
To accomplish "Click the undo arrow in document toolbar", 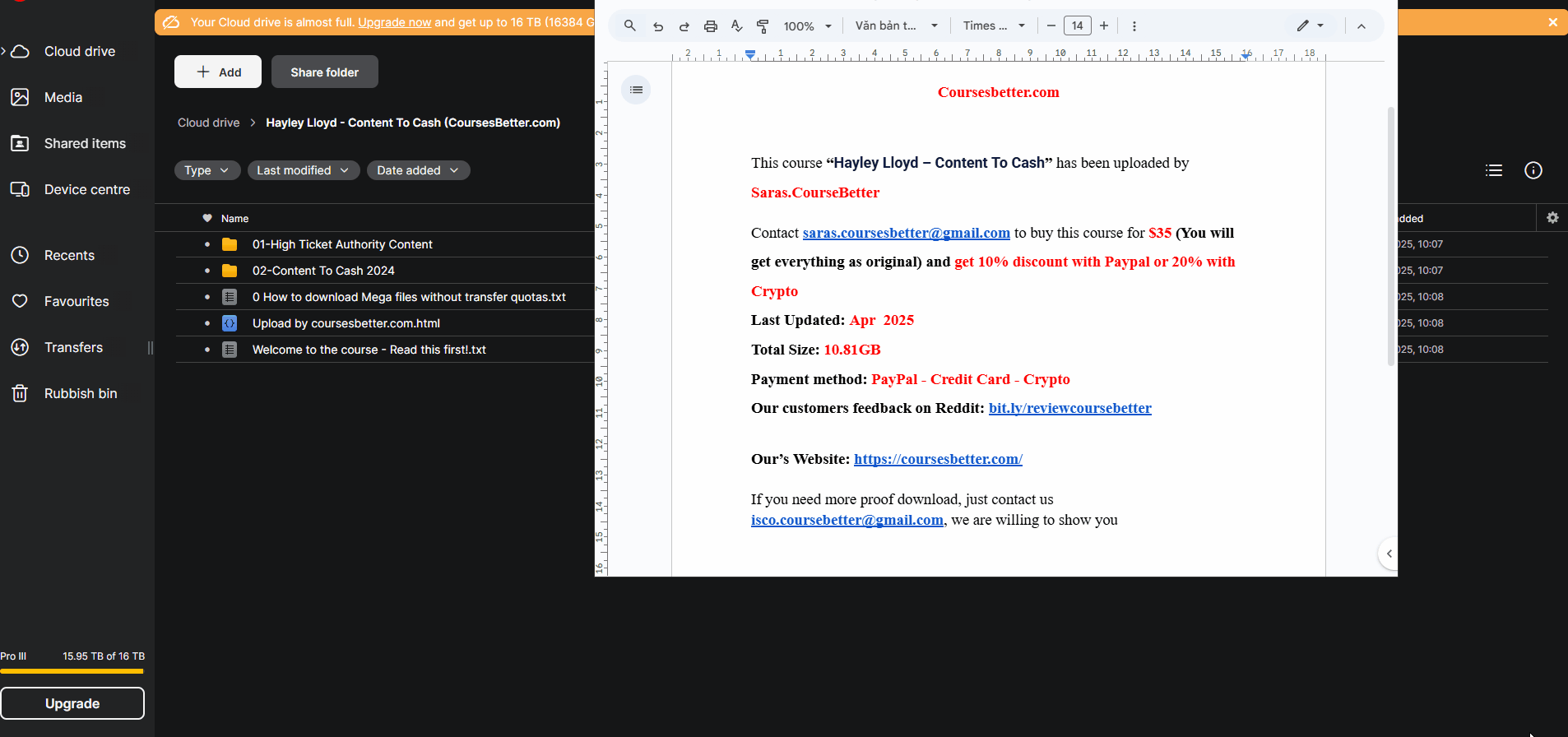I will pos(657,26).
